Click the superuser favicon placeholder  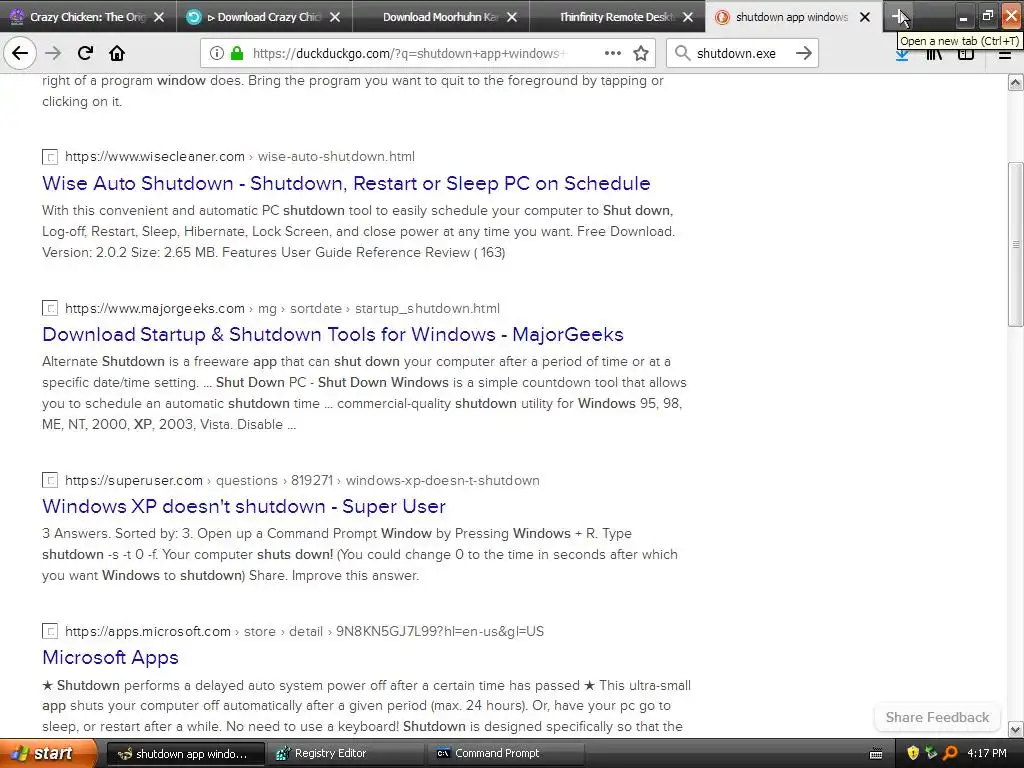(x=50, y=481)
